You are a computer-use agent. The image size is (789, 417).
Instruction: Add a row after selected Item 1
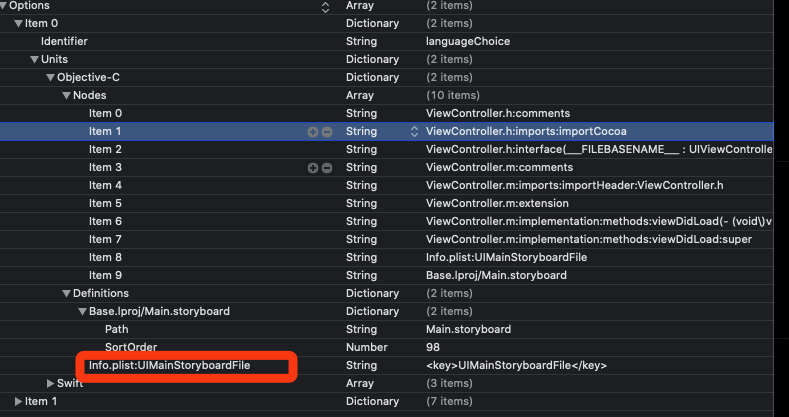(312, 132)
